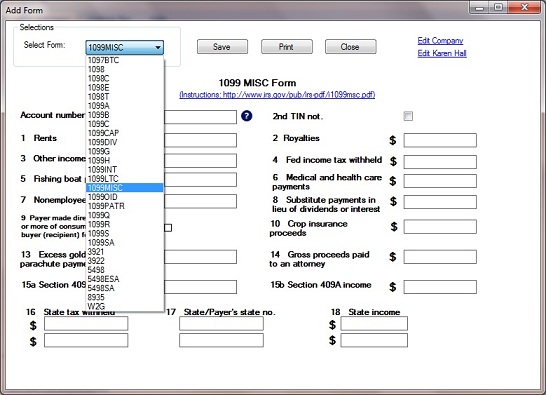
Task: Select 1098T form option
Action: coord(124,96)
